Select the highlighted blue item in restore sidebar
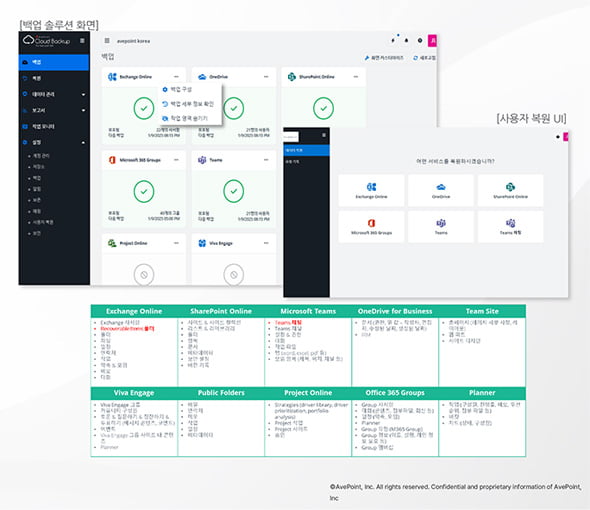This screenshot has width=590, height=510. 306,150
